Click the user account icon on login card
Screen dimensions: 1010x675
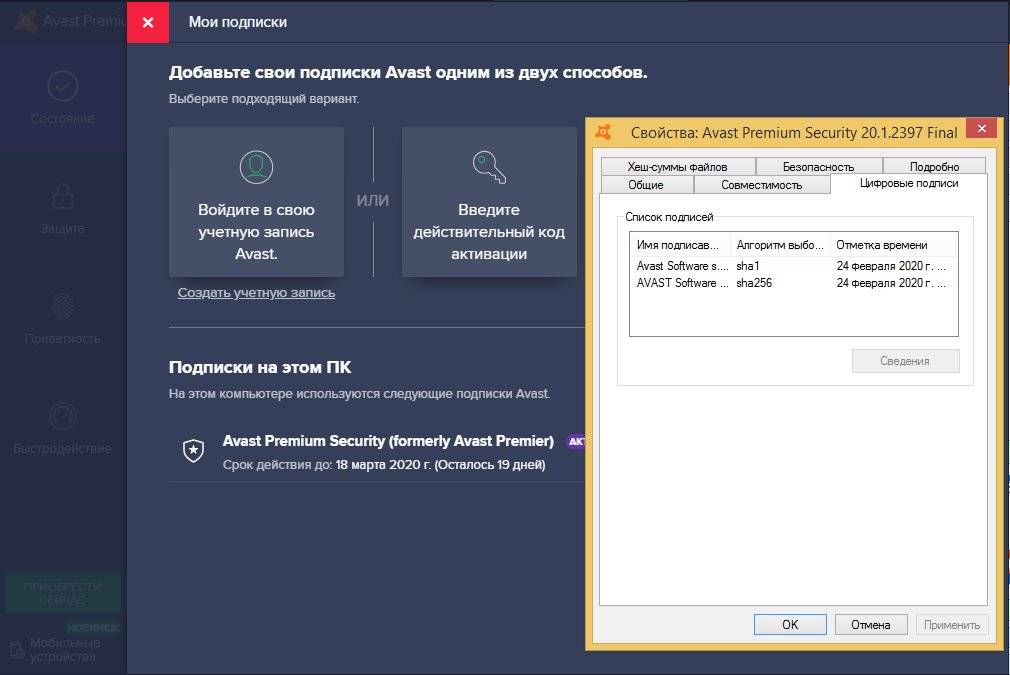tap(256, 167)
